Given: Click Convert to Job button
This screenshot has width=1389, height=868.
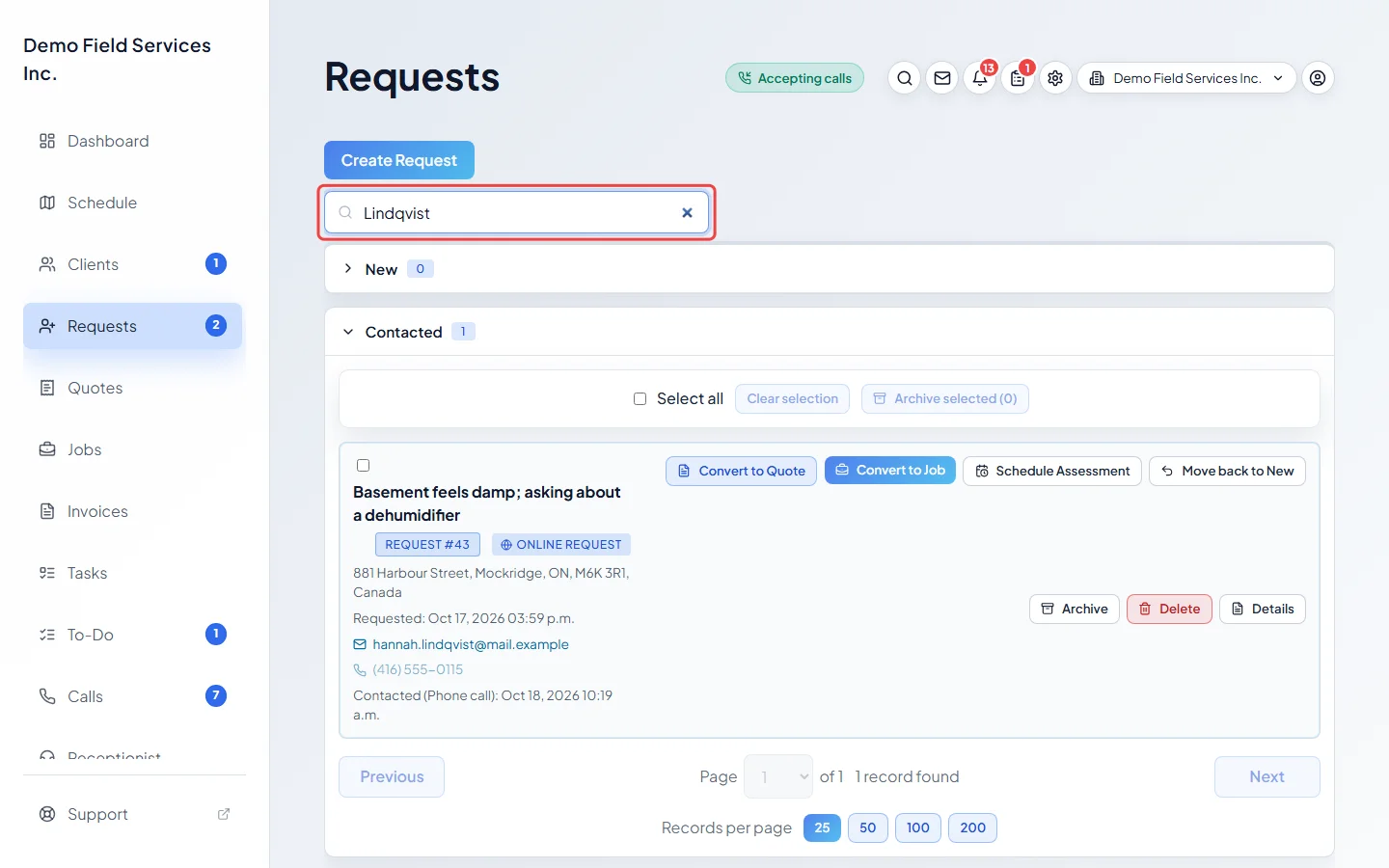Looking at the screenshot, I should (890, 470).
